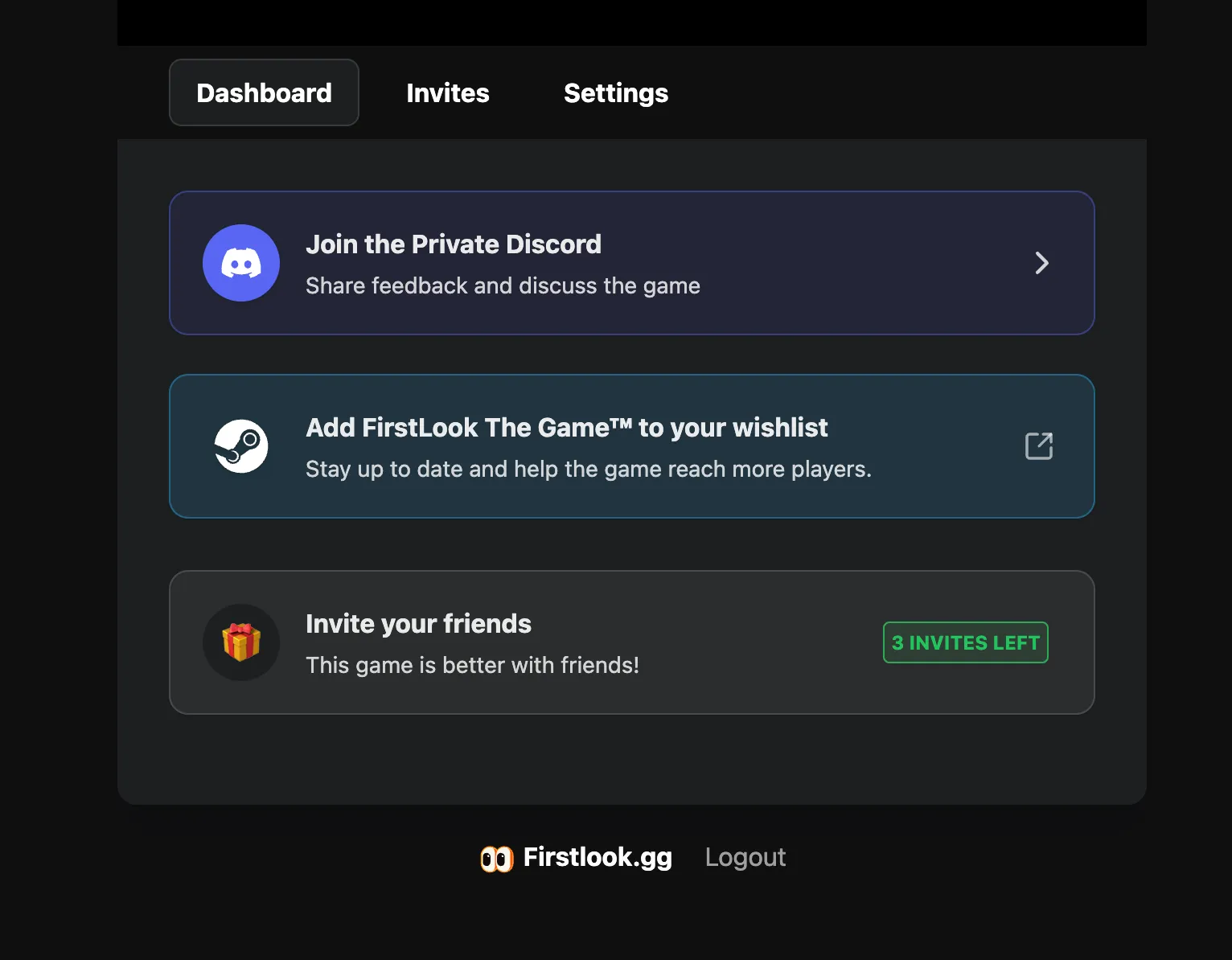Click Add FirstLook The Game to your wishlist
This screenshot has height=960, width=1232.
pos(566,427)
